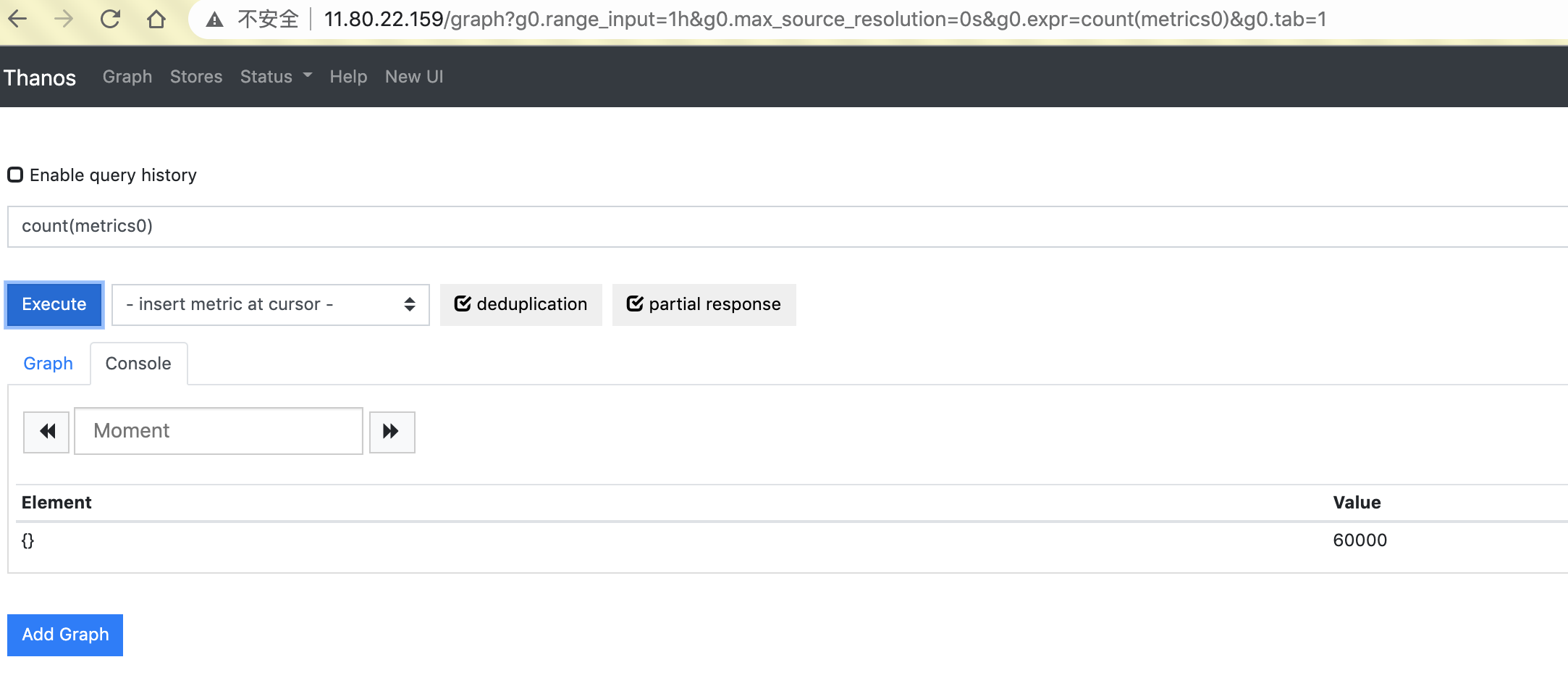Click the insecure site warning icon
This screenshot has width=1568, height=678.
click(x=214, y=20)
